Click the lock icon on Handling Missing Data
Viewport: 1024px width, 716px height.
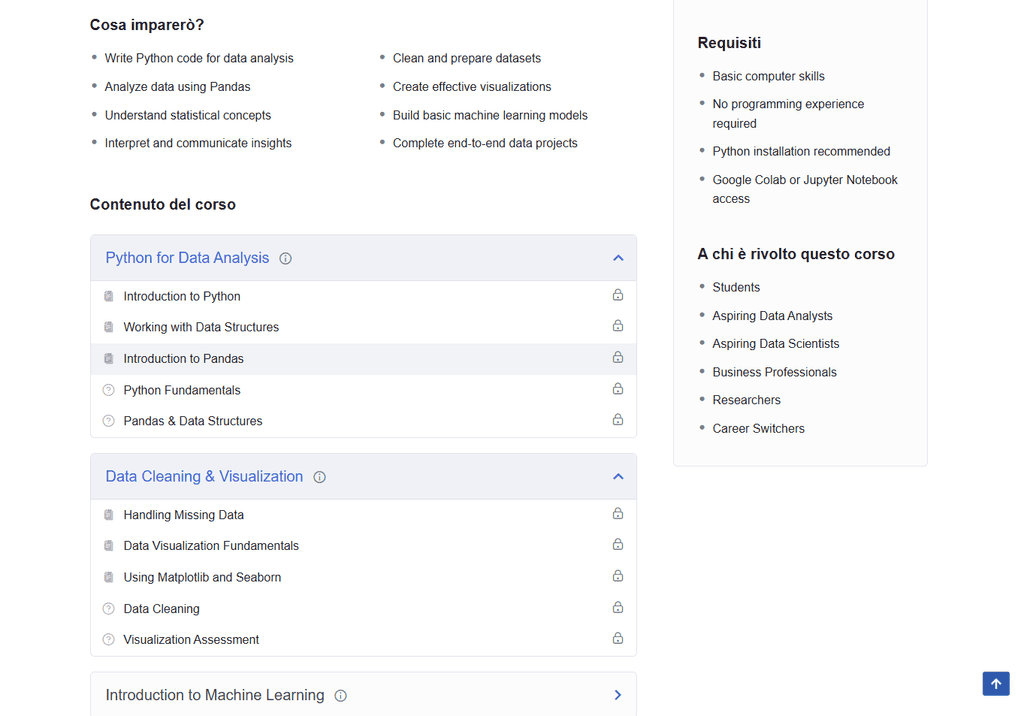[618, 514]
